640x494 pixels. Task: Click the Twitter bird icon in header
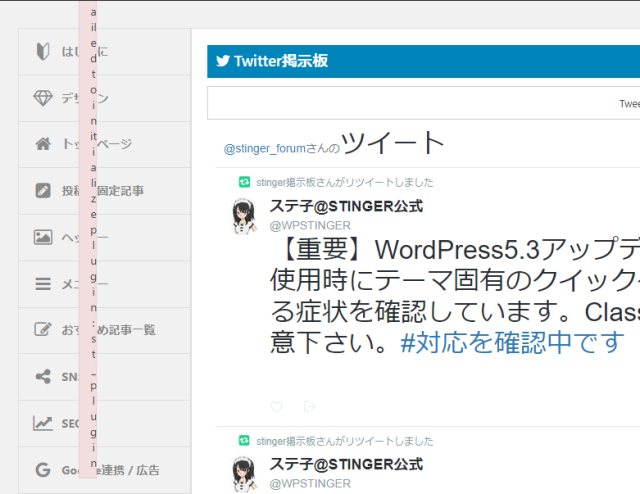[223, 61]
